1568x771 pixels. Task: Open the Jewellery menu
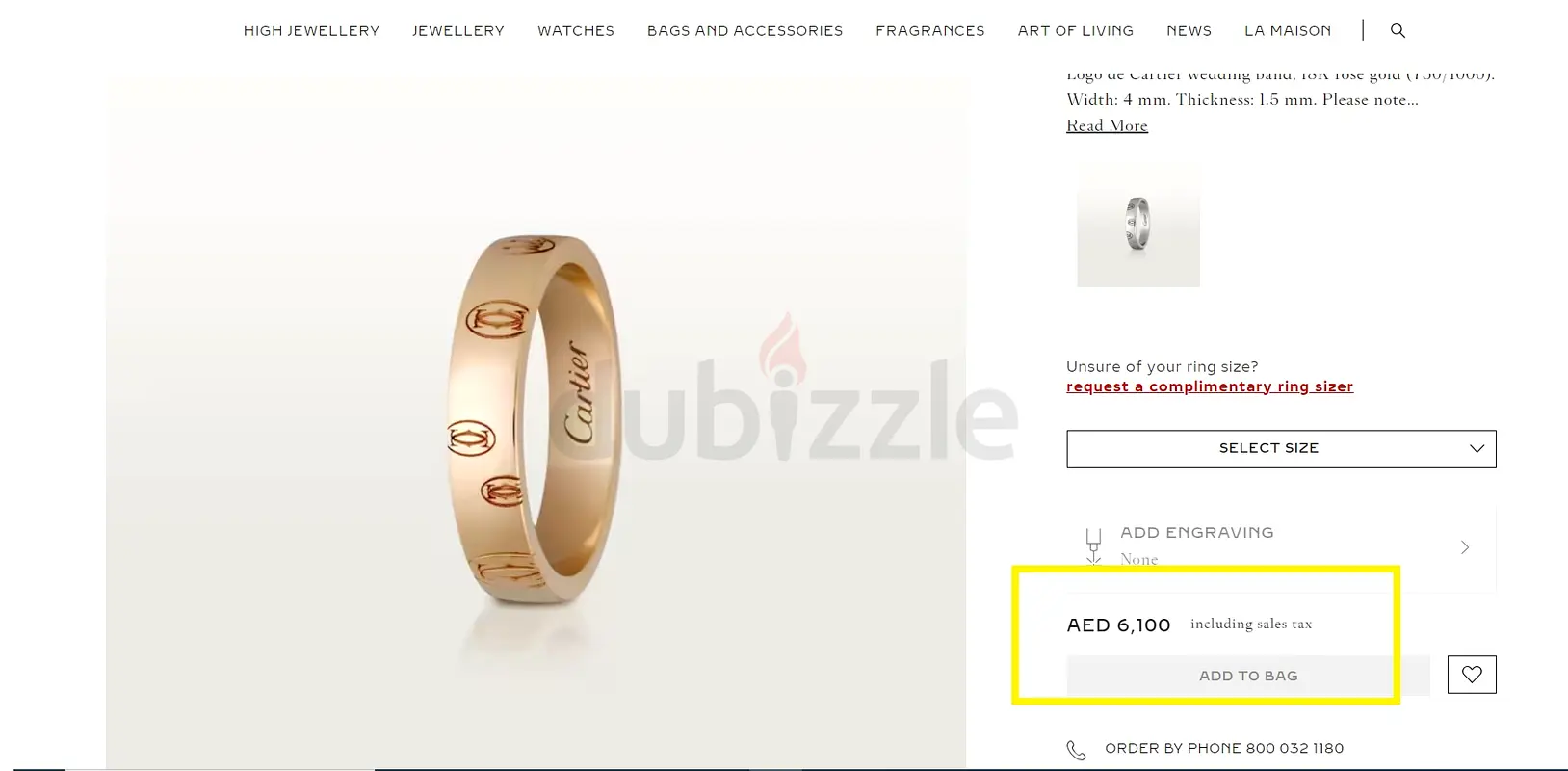pos(458,31)
